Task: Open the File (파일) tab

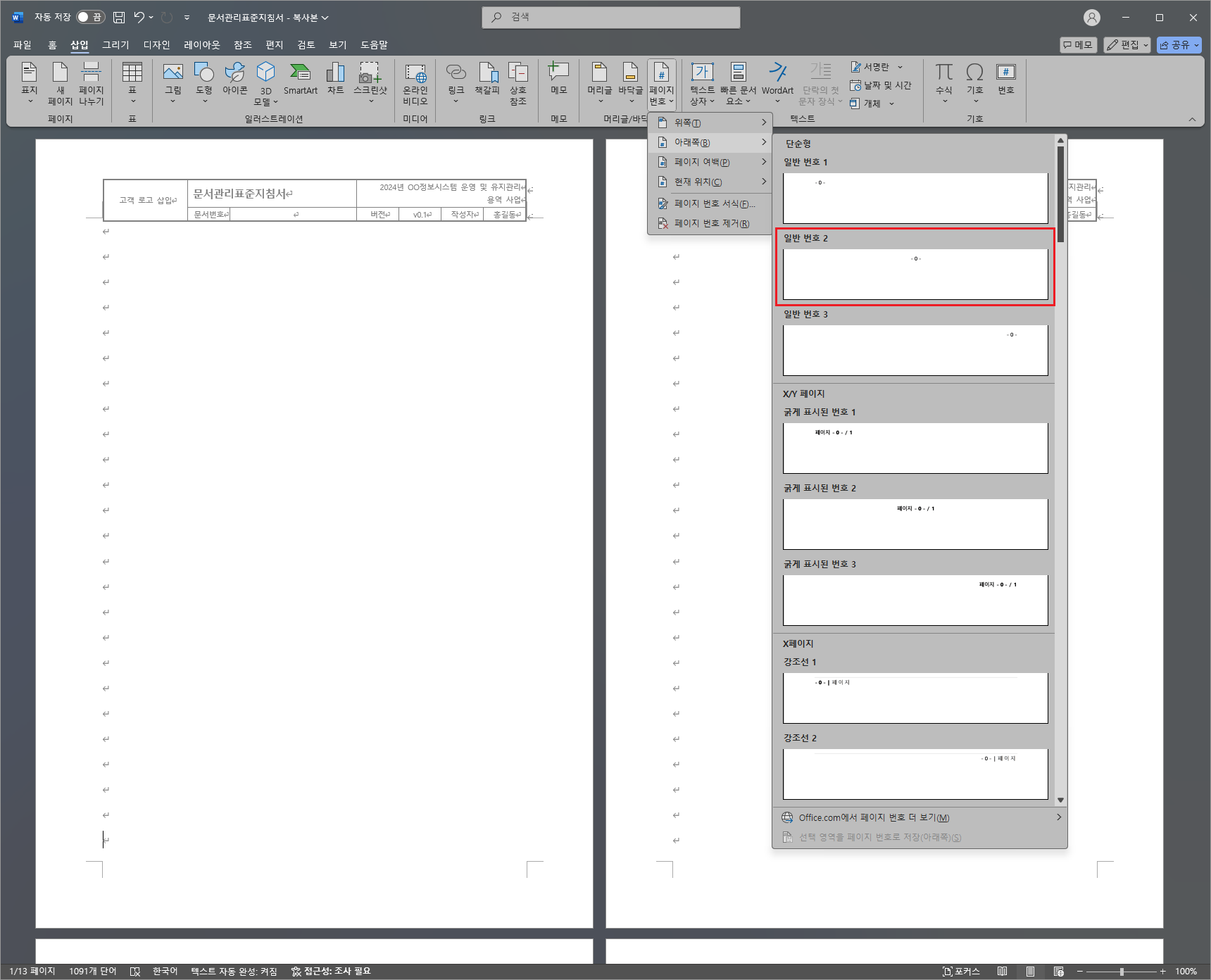Action: click(x=23, y=44)
